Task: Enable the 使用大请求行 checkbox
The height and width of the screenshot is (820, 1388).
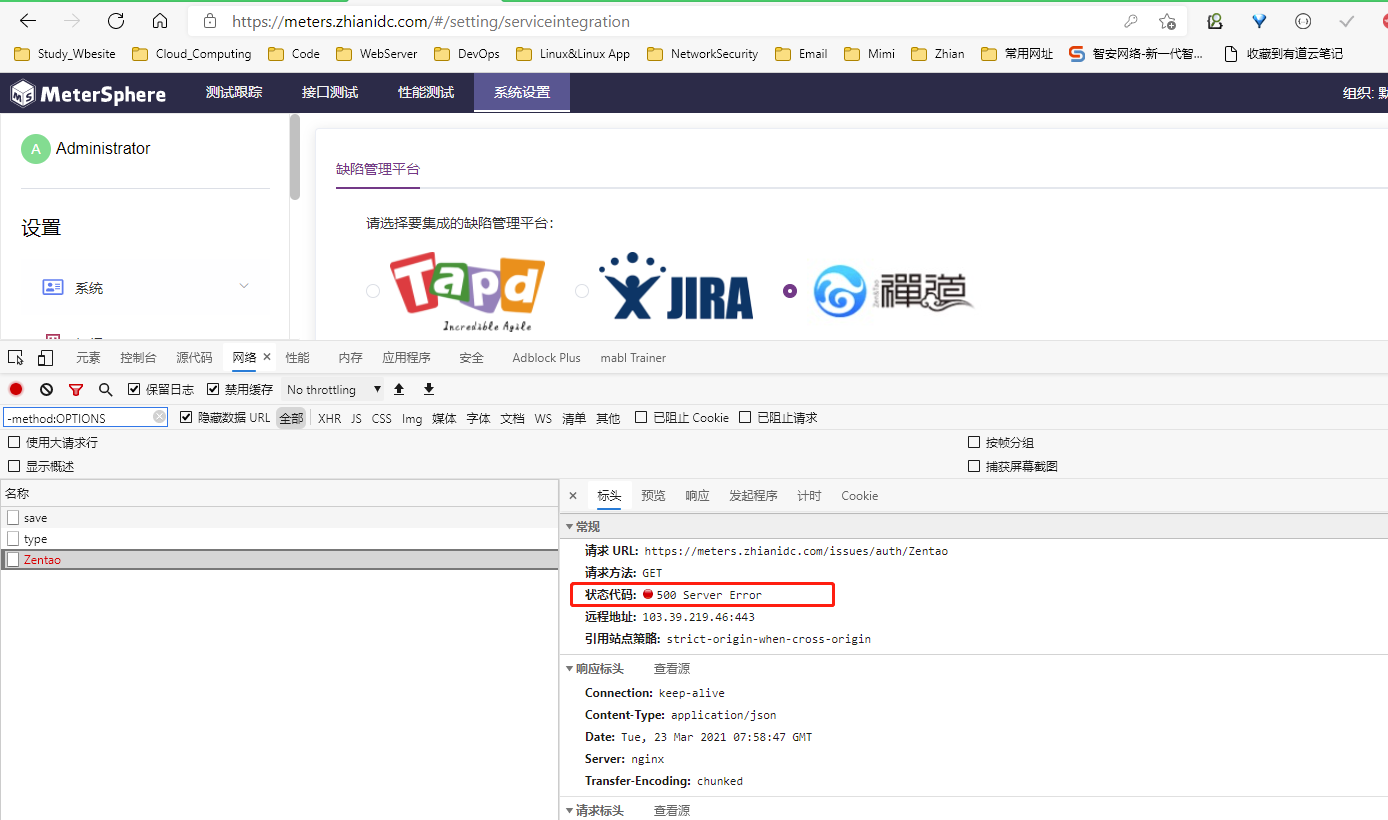Action: 14,441
